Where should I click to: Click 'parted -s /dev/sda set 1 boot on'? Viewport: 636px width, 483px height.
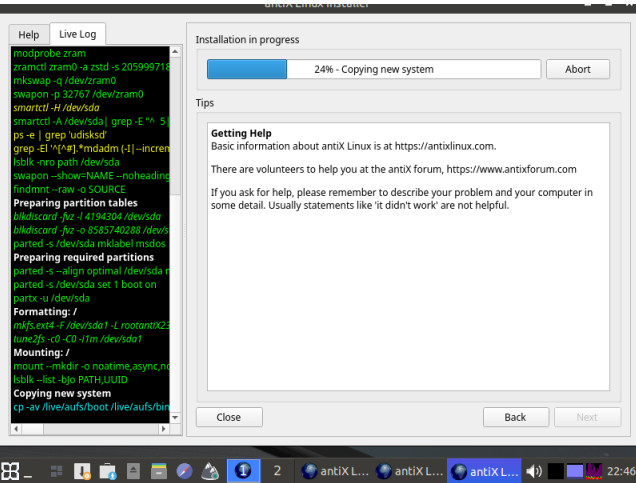84,285
